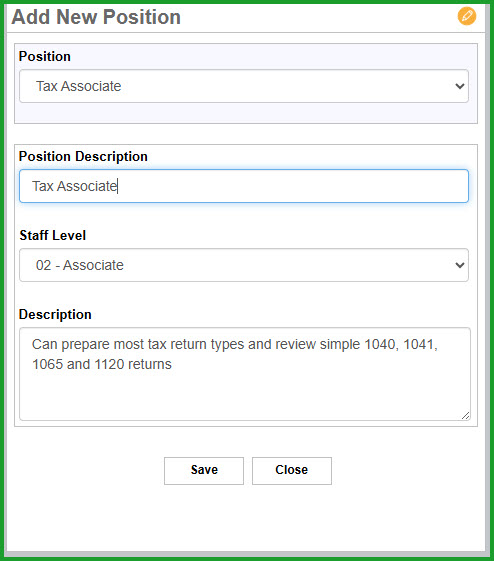Click the Description textarea resize grip
This screenshot has width=494, height=561.
[x=465, y=415]
